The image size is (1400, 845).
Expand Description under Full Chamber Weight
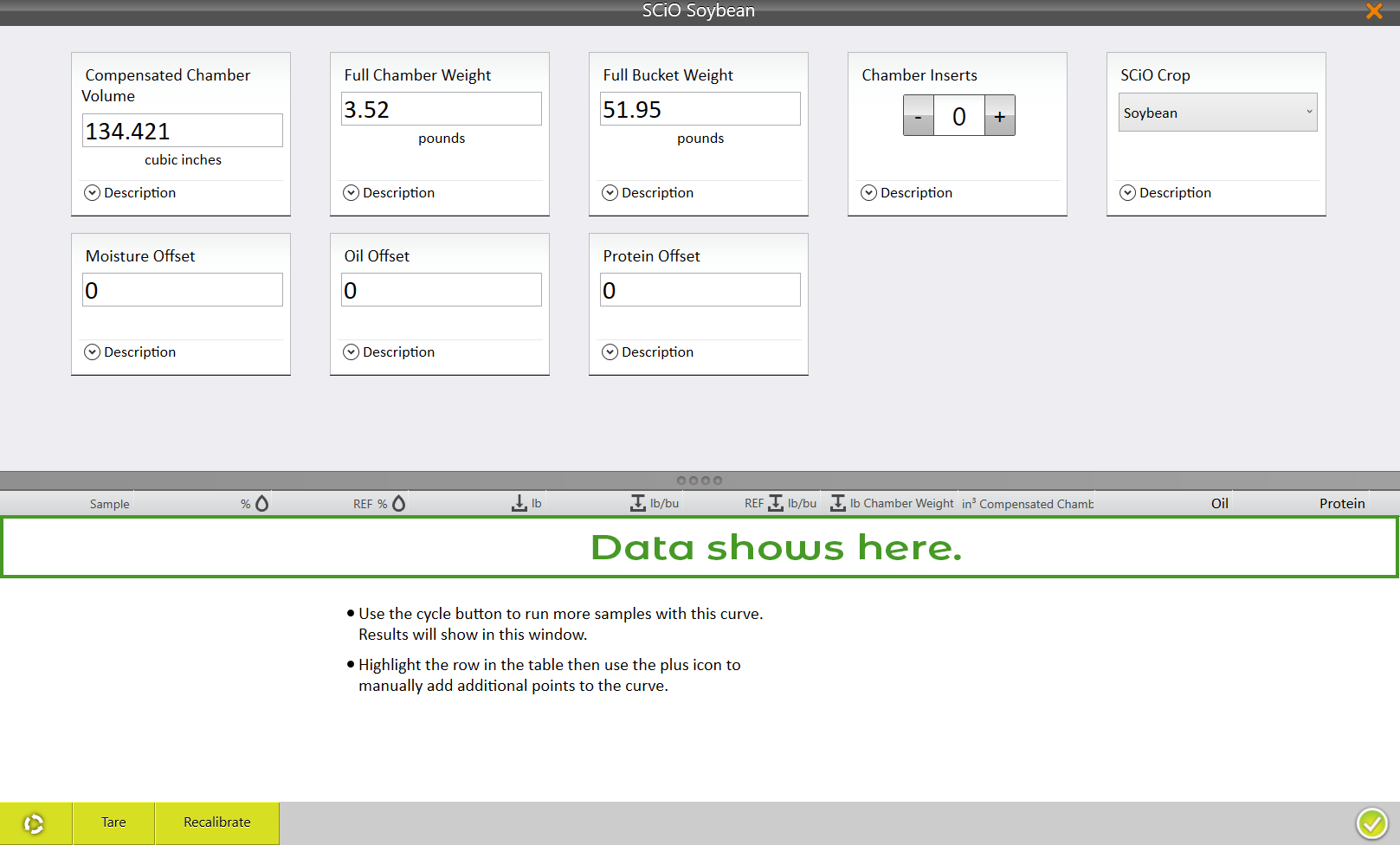point(390,193)
